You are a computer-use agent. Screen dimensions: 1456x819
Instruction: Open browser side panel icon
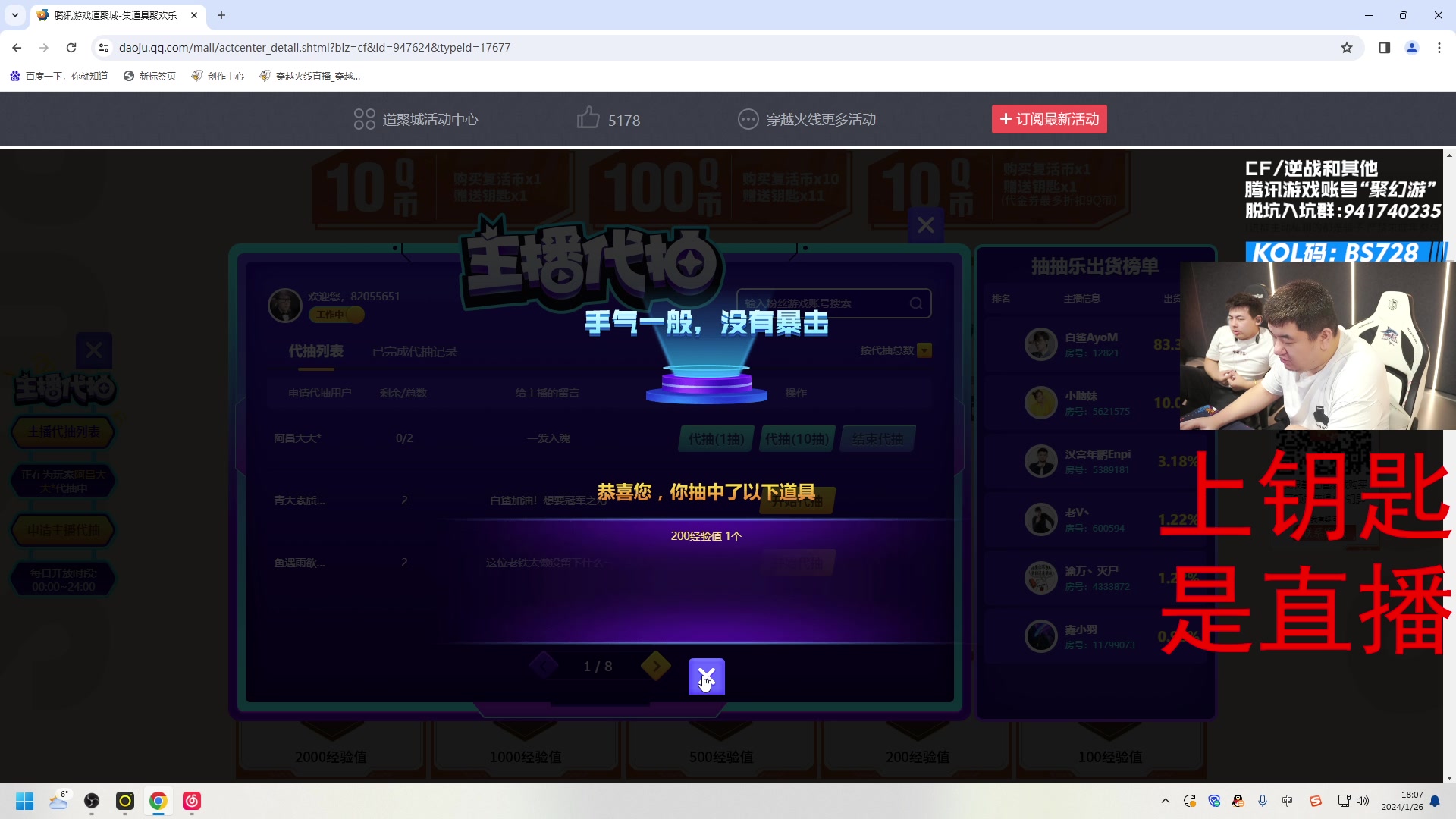(1384, 48)
